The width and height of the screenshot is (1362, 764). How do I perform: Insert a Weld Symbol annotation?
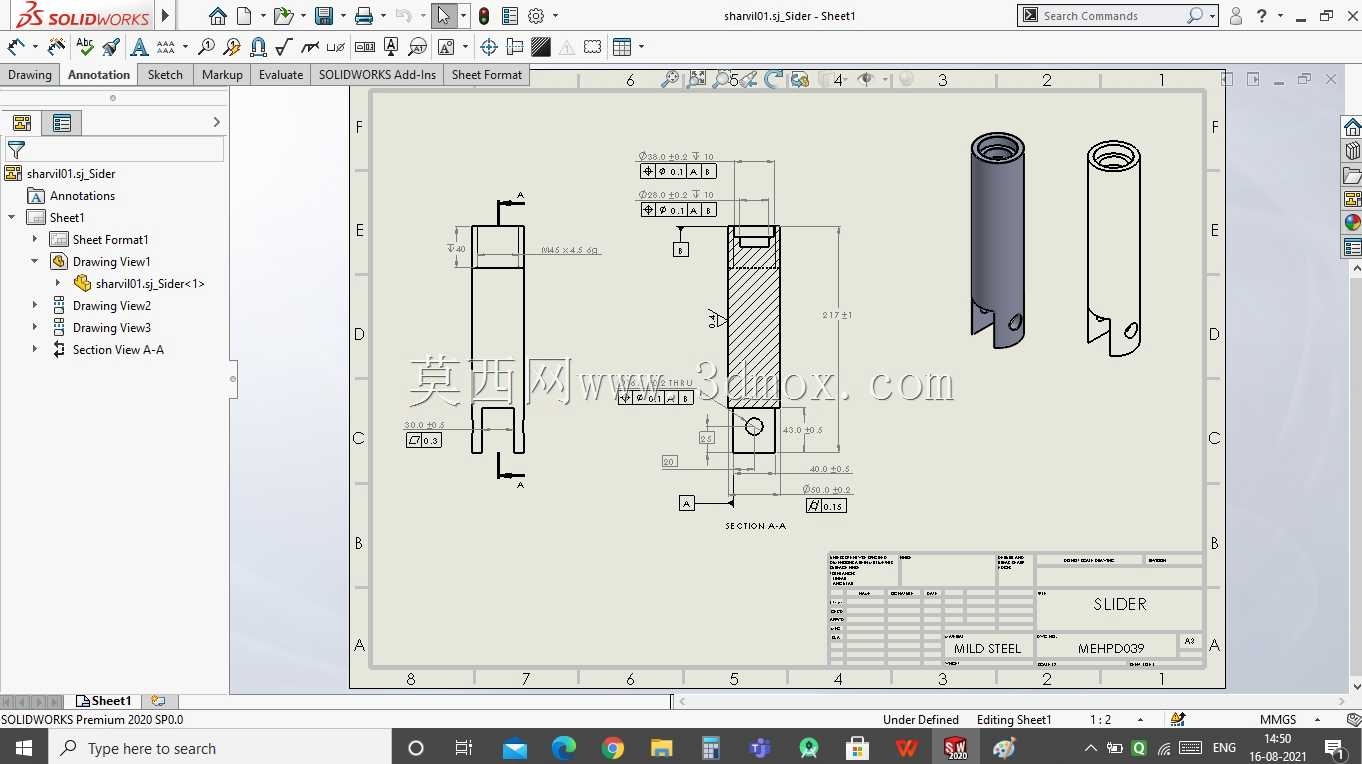click(310, 46)
